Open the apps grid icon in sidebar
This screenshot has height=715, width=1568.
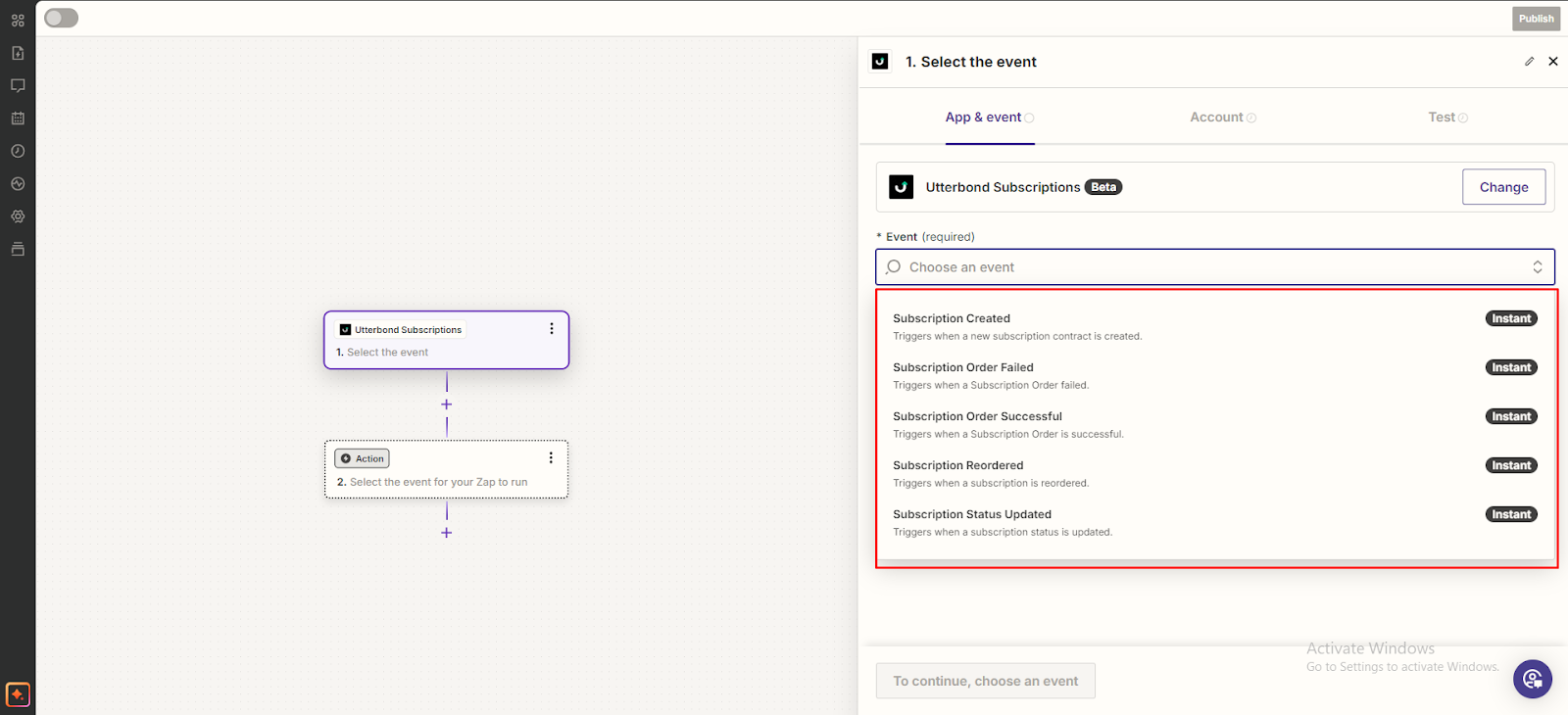point(18,20)
